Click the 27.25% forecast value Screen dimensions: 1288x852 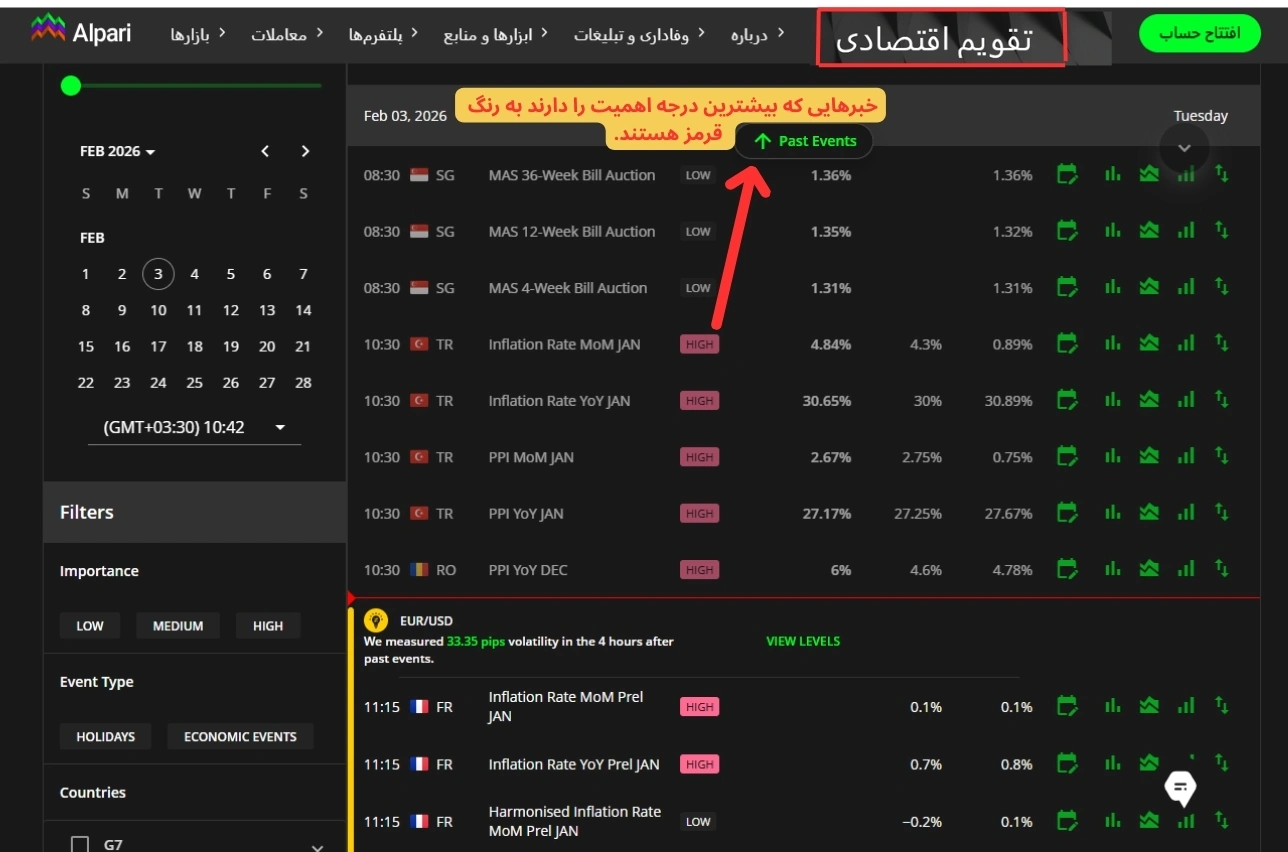(x=918, y=514)
